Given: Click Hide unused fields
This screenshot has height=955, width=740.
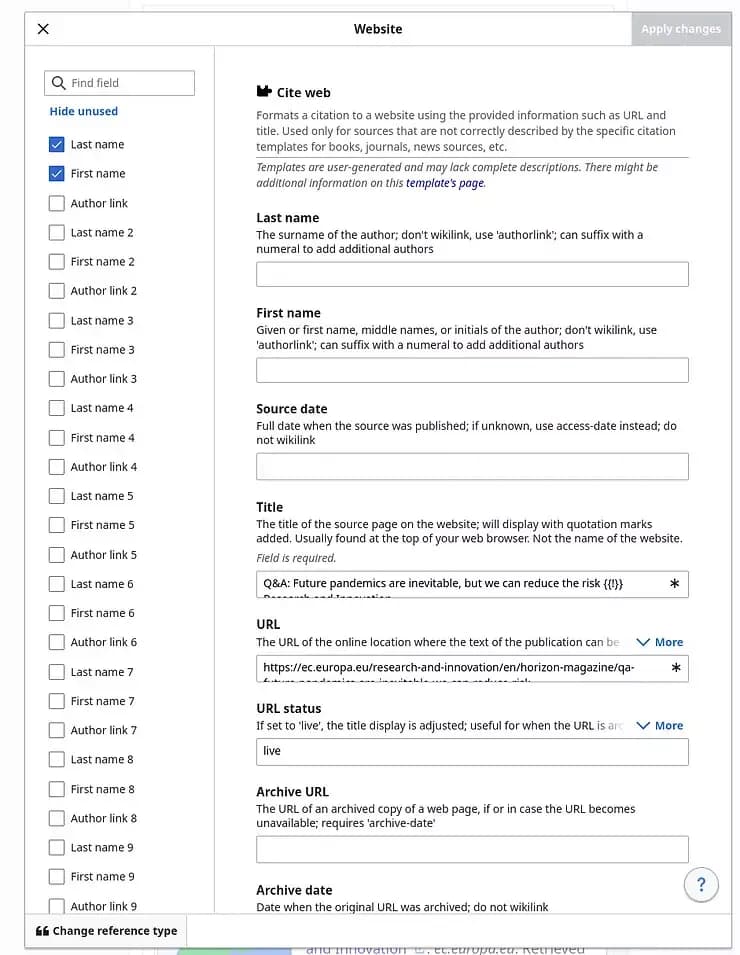Looking at the screenshot, I should point(83,111).
